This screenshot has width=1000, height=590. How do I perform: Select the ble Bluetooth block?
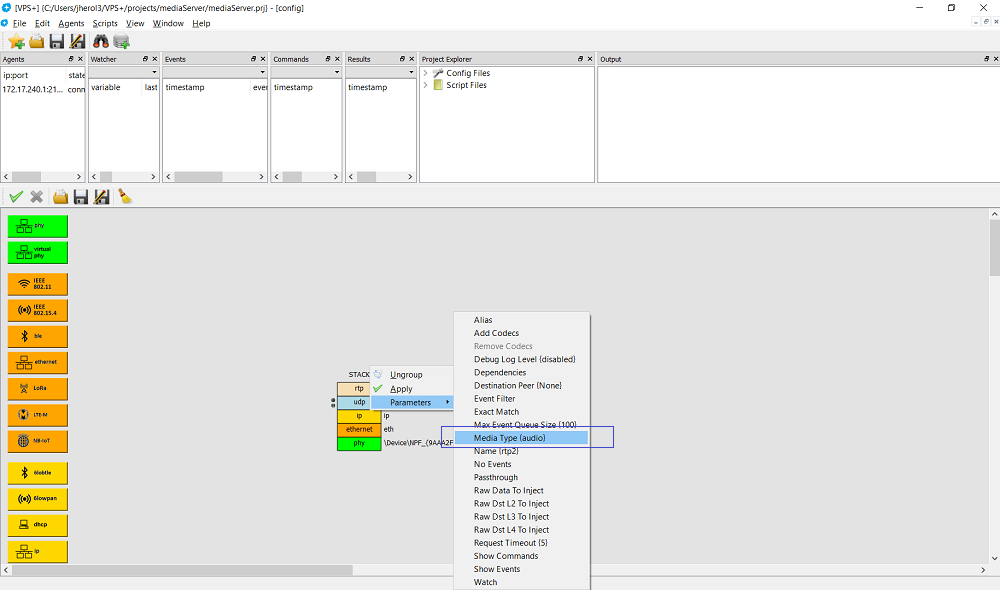click(x=38, y=336)
